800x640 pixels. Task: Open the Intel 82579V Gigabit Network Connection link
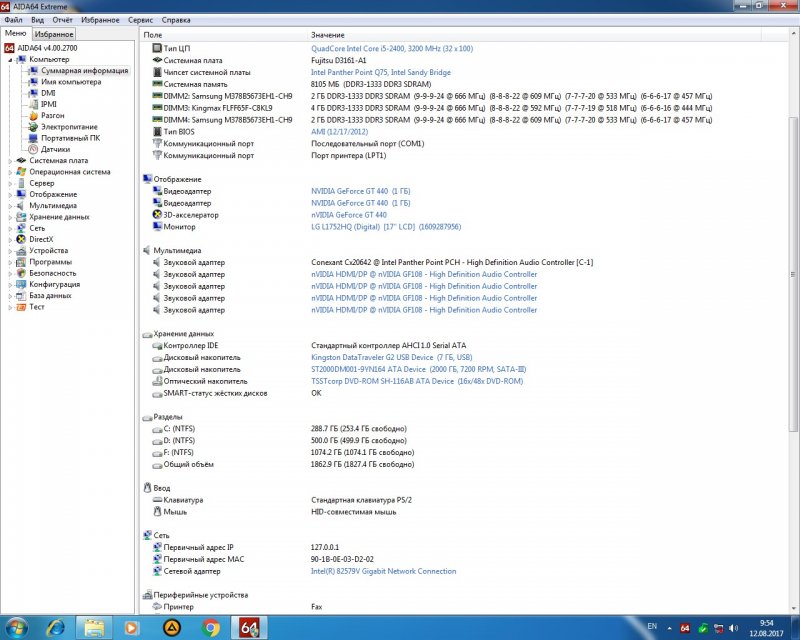[x=383, y=571]
